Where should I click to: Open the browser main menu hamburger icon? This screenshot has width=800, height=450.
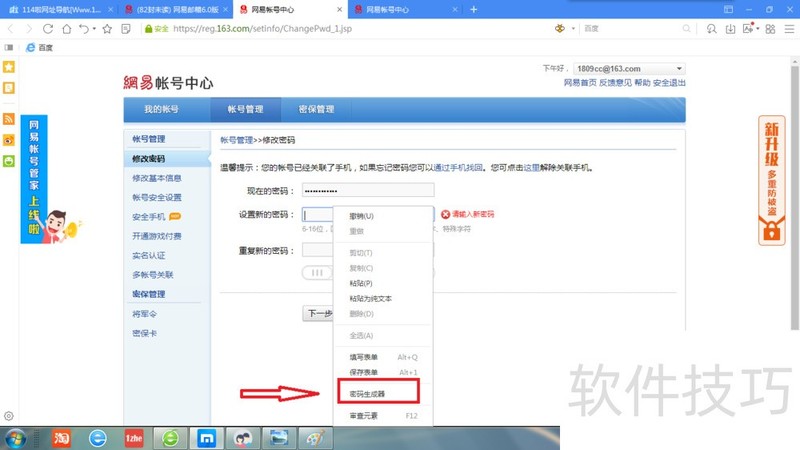click(x=789, y=29)
